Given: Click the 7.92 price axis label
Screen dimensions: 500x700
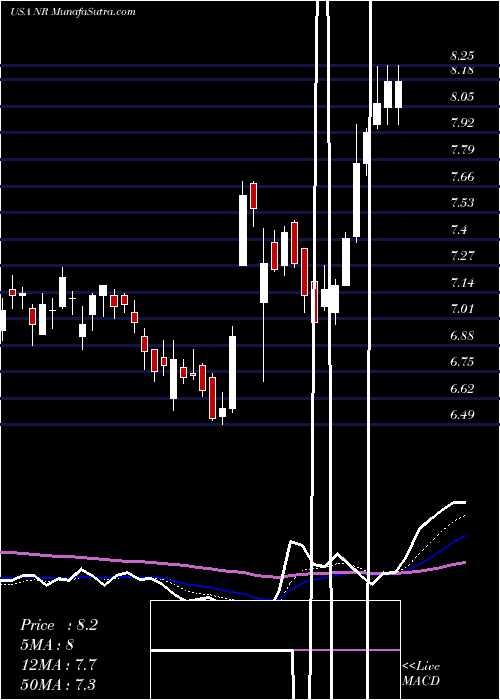Looking at the screenshot, I should [462, 123].
